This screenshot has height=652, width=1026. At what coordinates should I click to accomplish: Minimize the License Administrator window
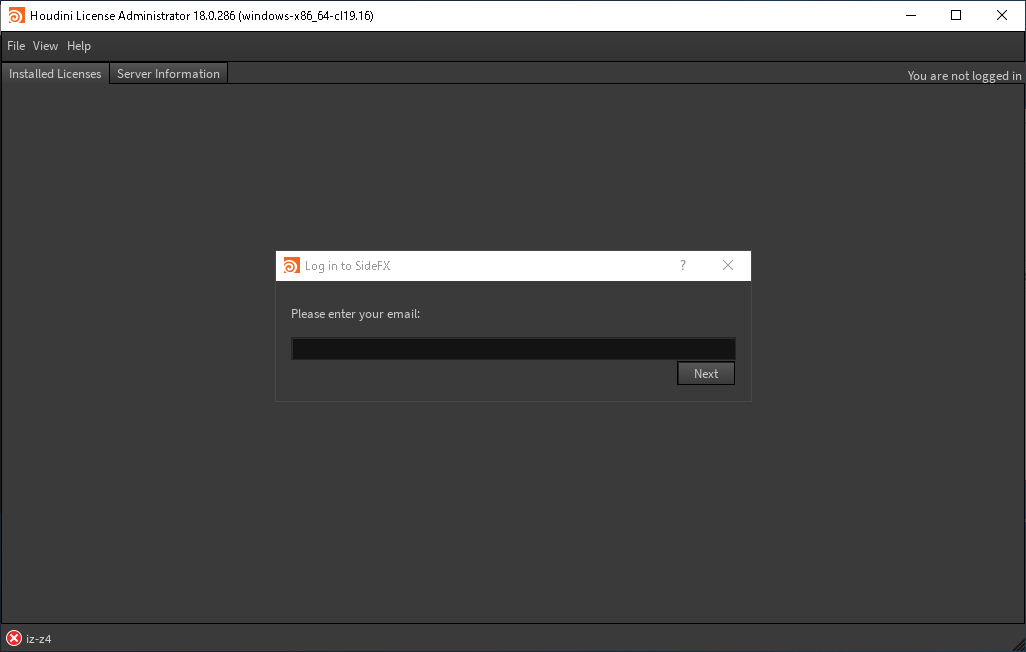coord(910,15)
